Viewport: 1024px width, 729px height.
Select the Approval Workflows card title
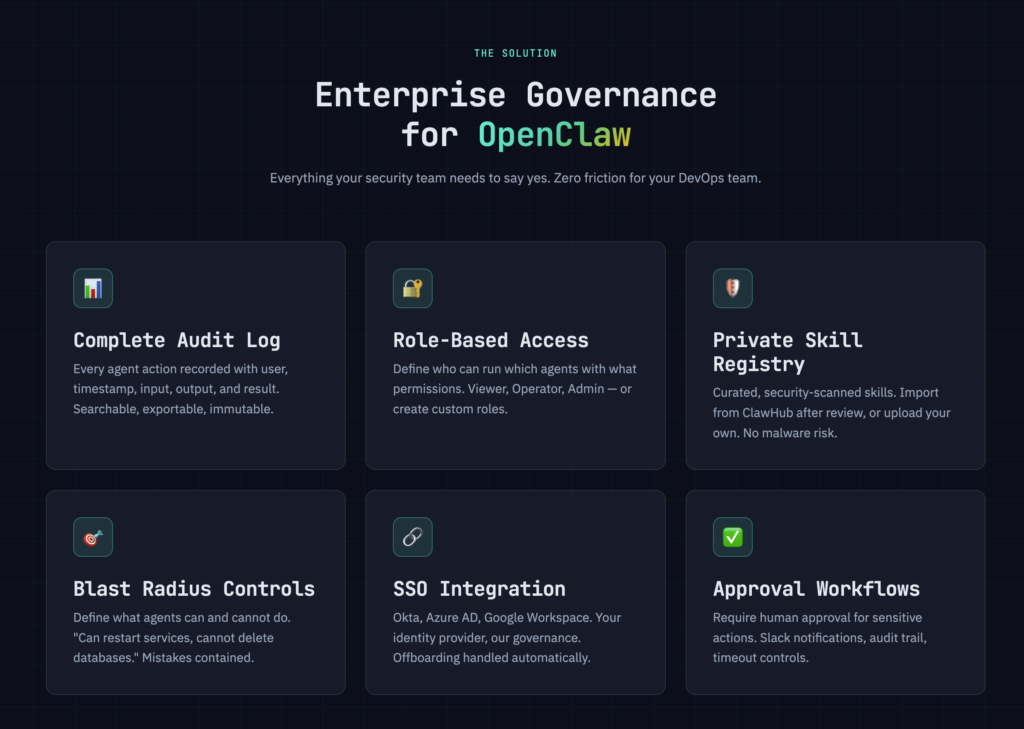click(816, 589)
